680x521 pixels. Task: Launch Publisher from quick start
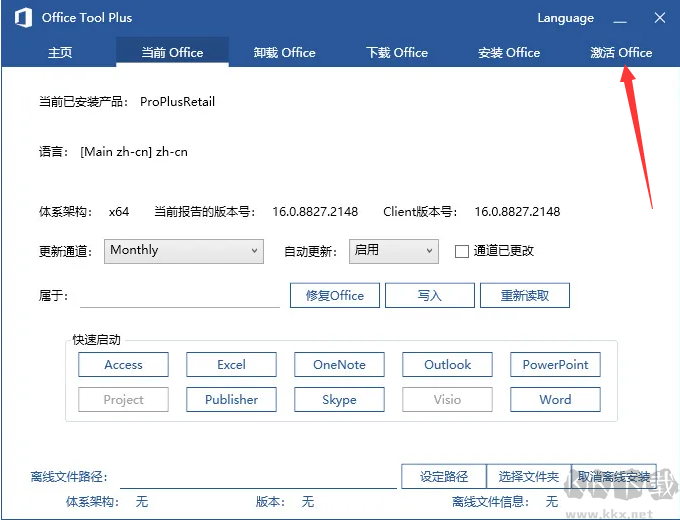232,400
